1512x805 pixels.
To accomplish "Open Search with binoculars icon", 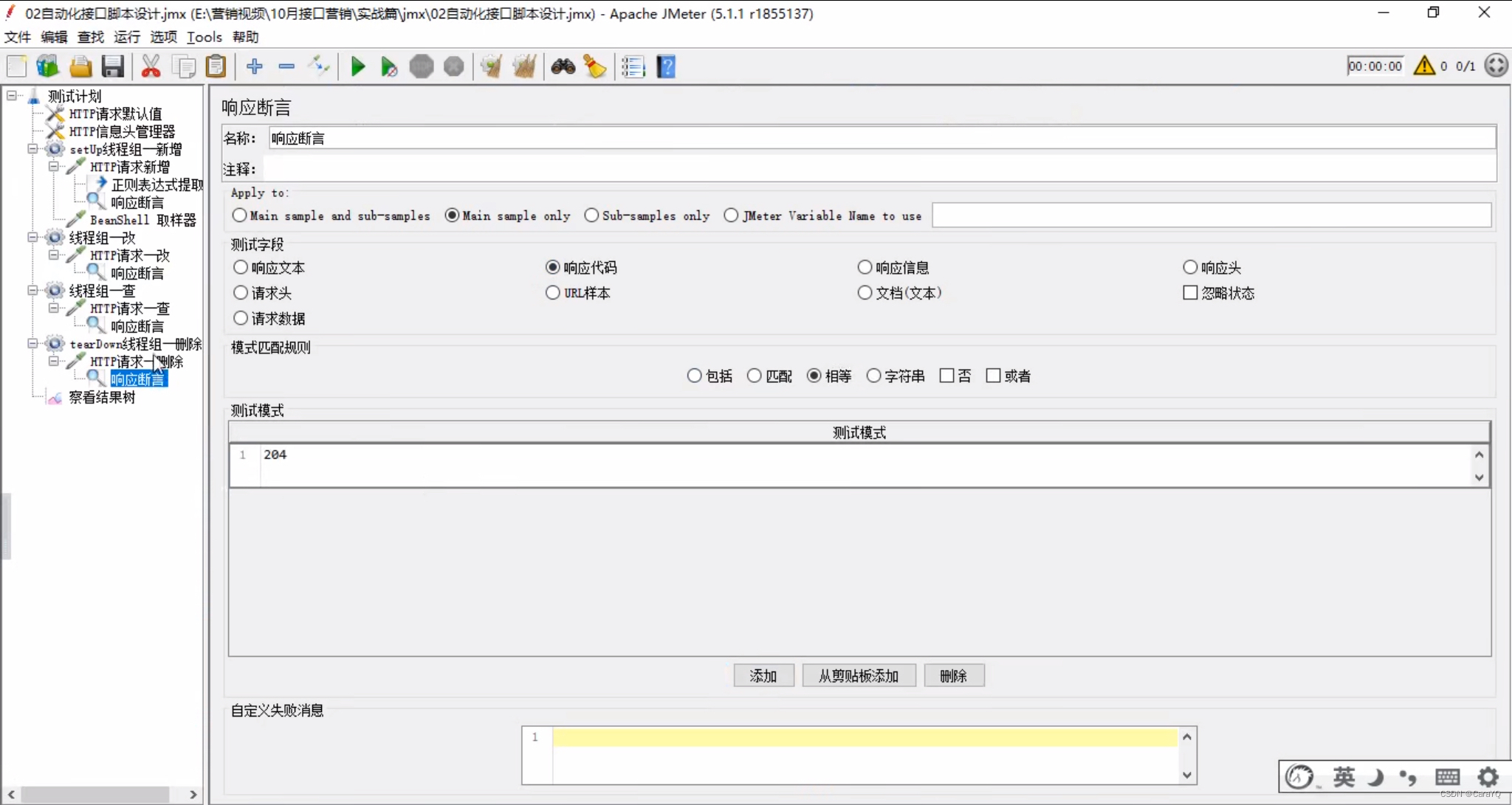I will point(563,66).
